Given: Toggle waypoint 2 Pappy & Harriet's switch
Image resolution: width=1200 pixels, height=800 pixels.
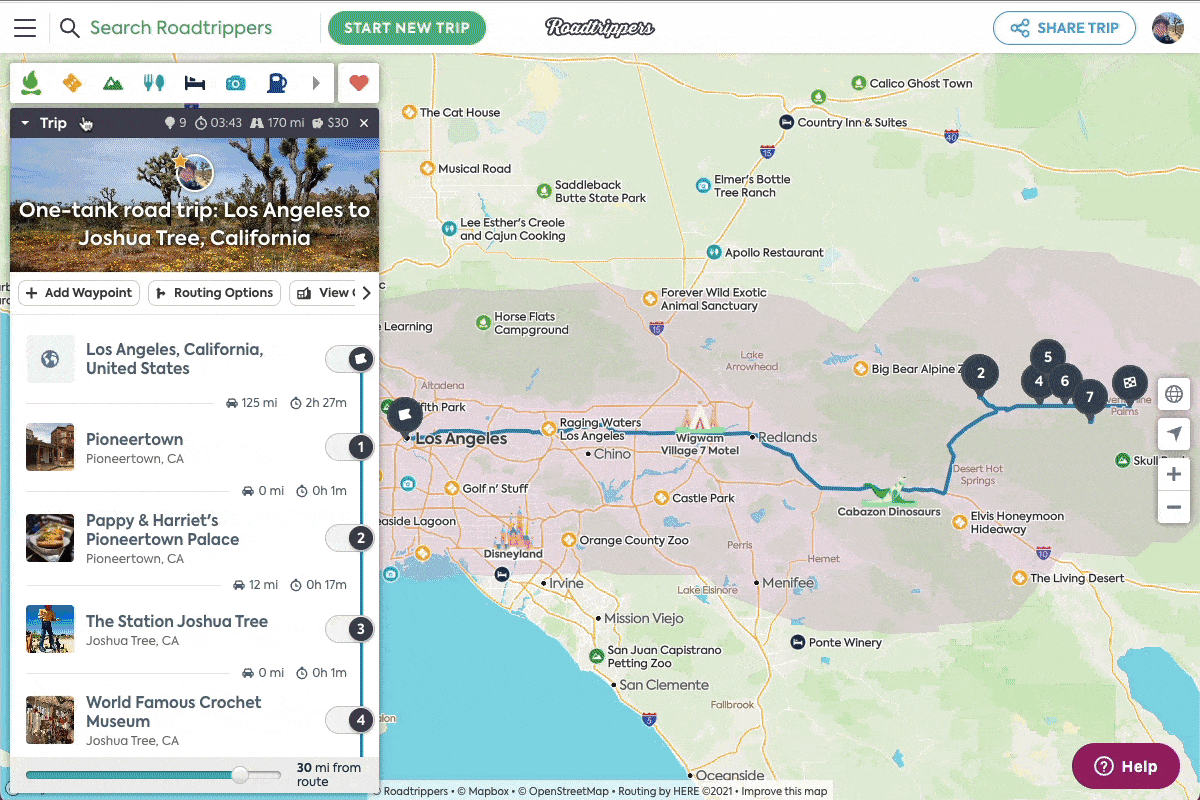Looking at the screenshot, I should [x=349, y=538].
